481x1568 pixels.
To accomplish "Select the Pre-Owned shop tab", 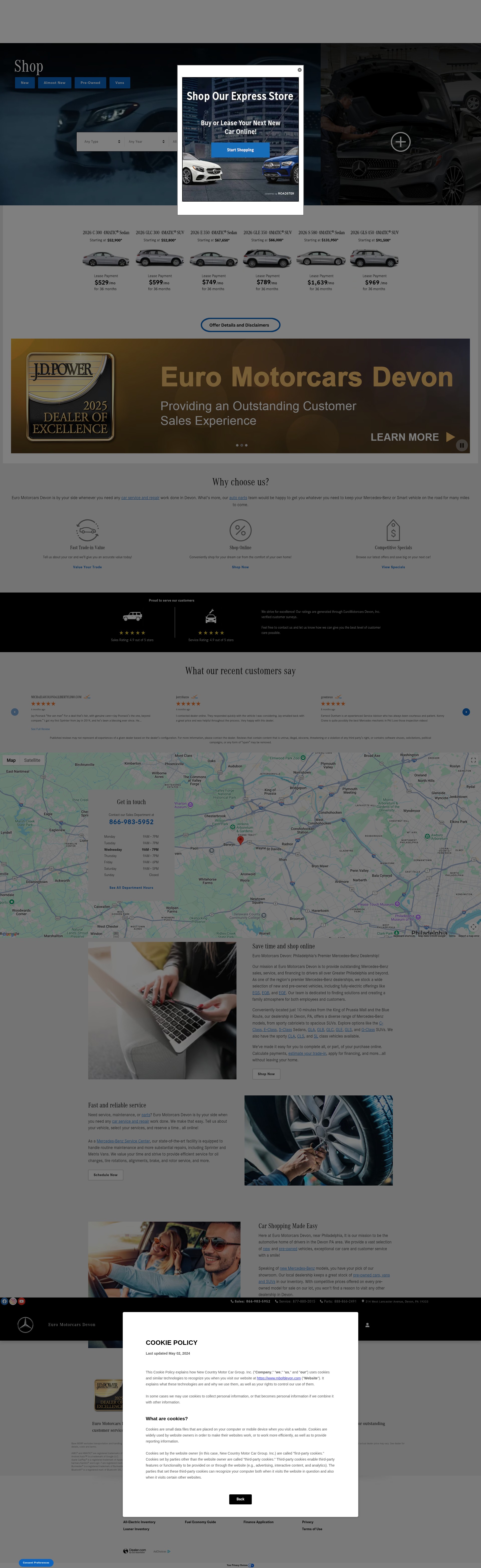I will [91, 83].
